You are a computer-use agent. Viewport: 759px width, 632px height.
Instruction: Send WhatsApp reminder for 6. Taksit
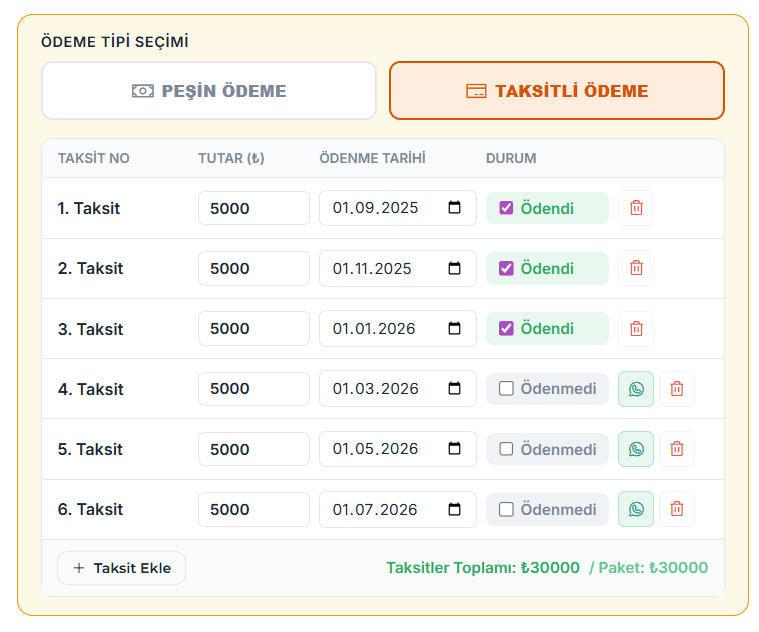[x=636, y=509]
